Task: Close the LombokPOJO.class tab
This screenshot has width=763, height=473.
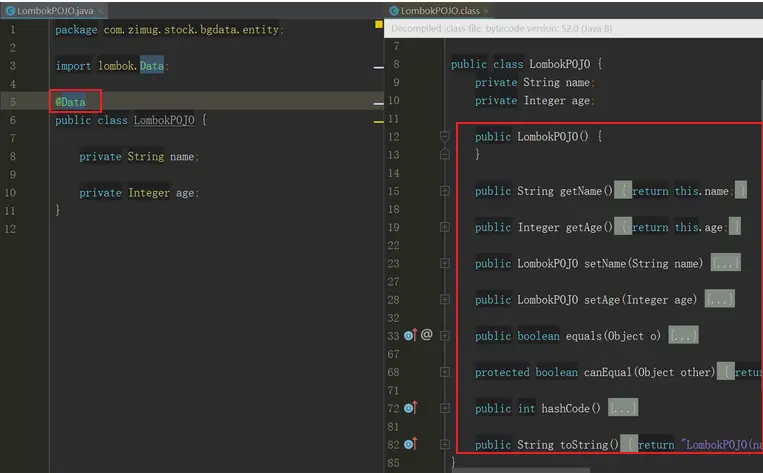Action: (x=486, y=11)
